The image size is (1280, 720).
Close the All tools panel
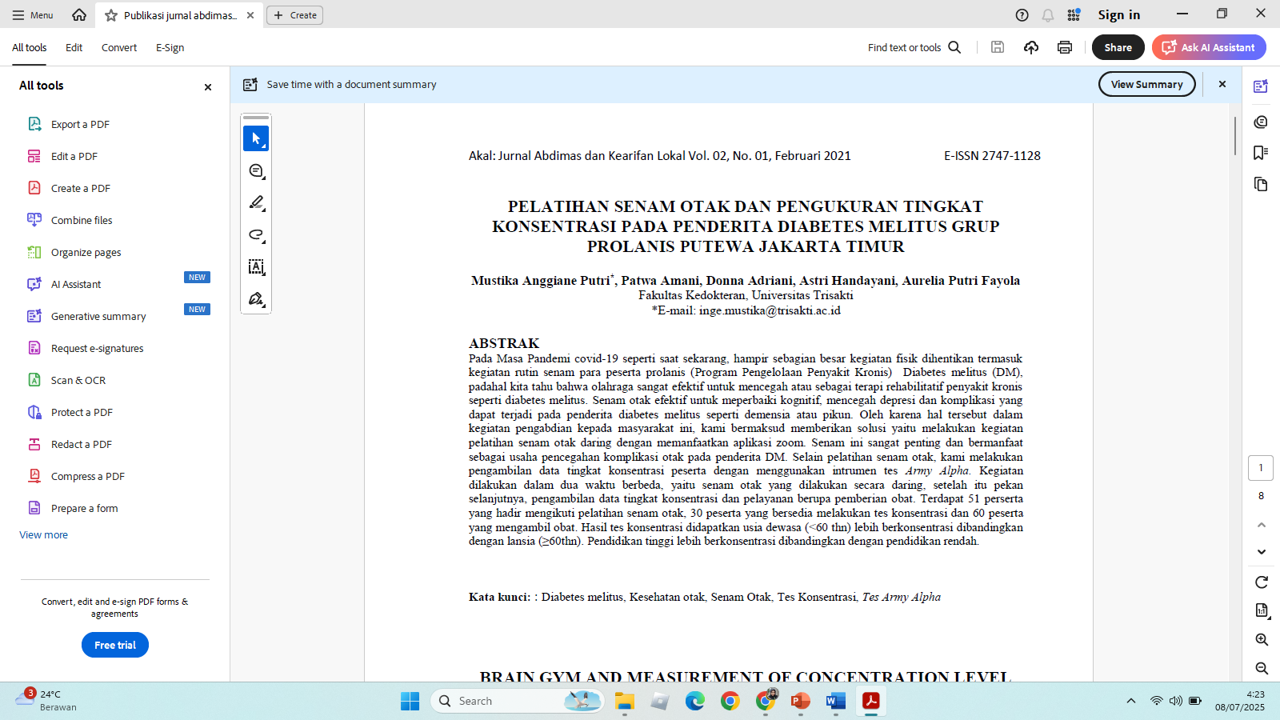tap(208, 87)
